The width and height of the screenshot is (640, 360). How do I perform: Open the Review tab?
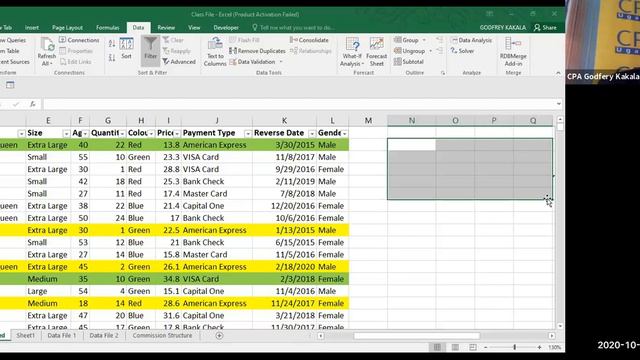coord(166,27)
